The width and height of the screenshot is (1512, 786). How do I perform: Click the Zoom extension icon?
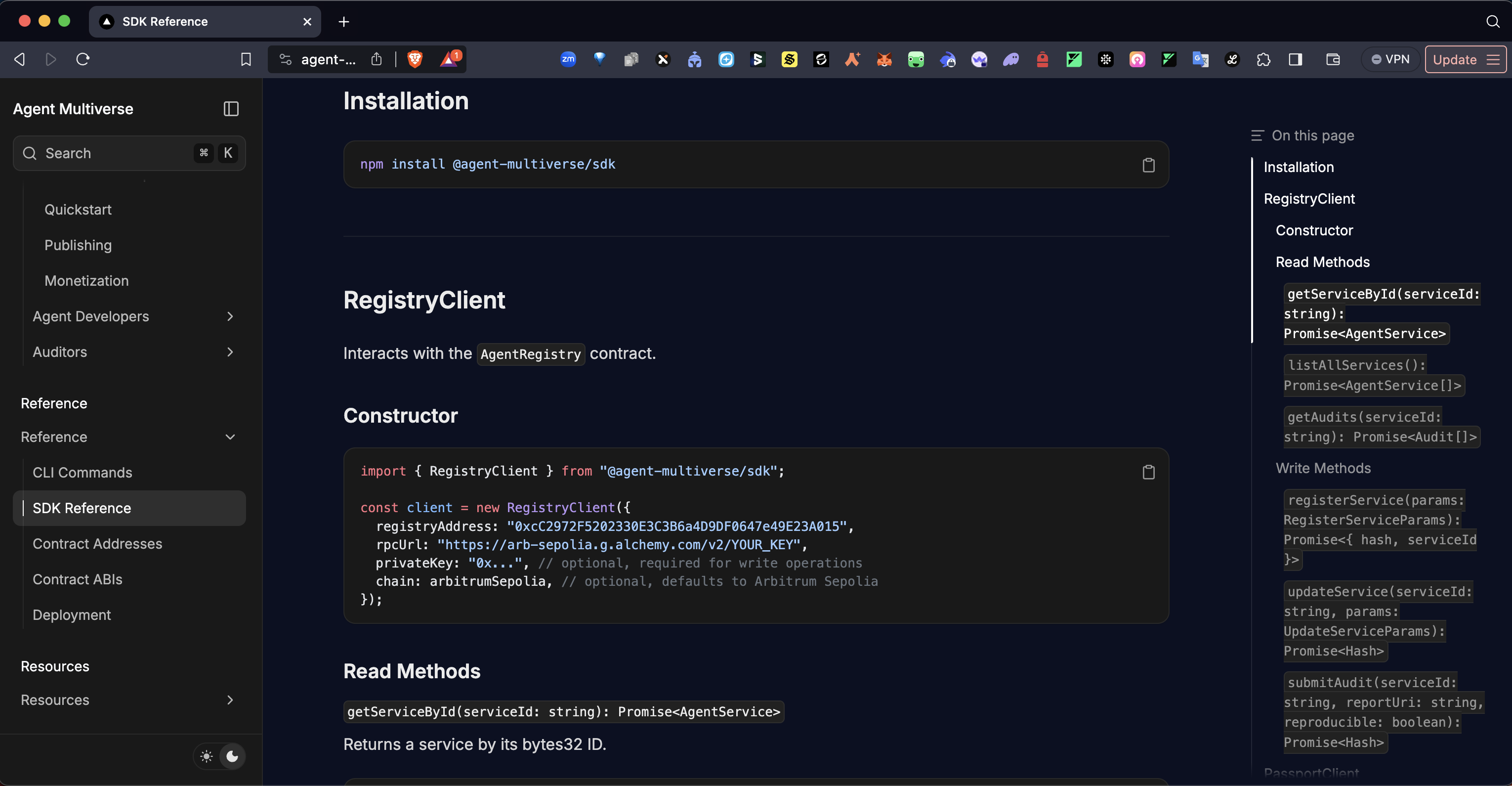pyautogui.click(x=568, y=59)
